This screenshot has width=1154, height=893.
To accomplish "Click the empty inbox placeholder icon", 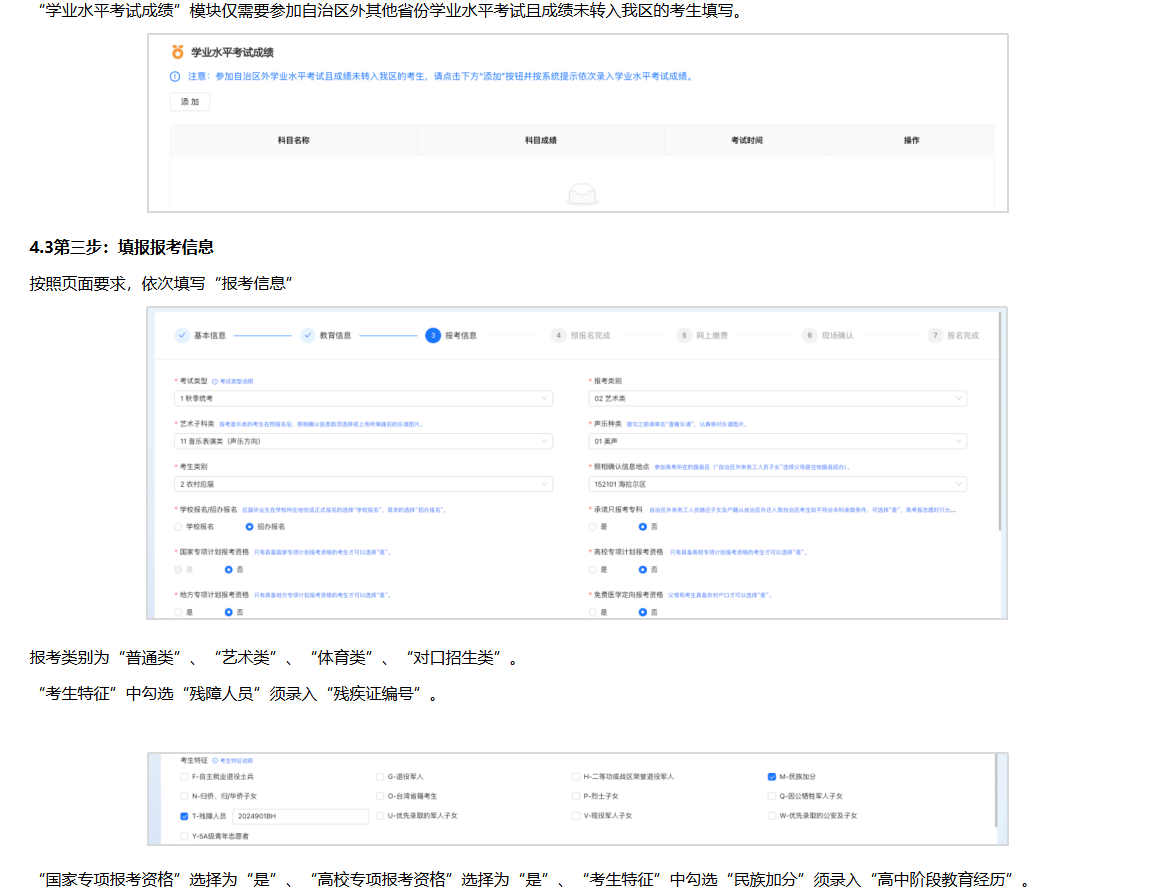I will coord(581,193).
